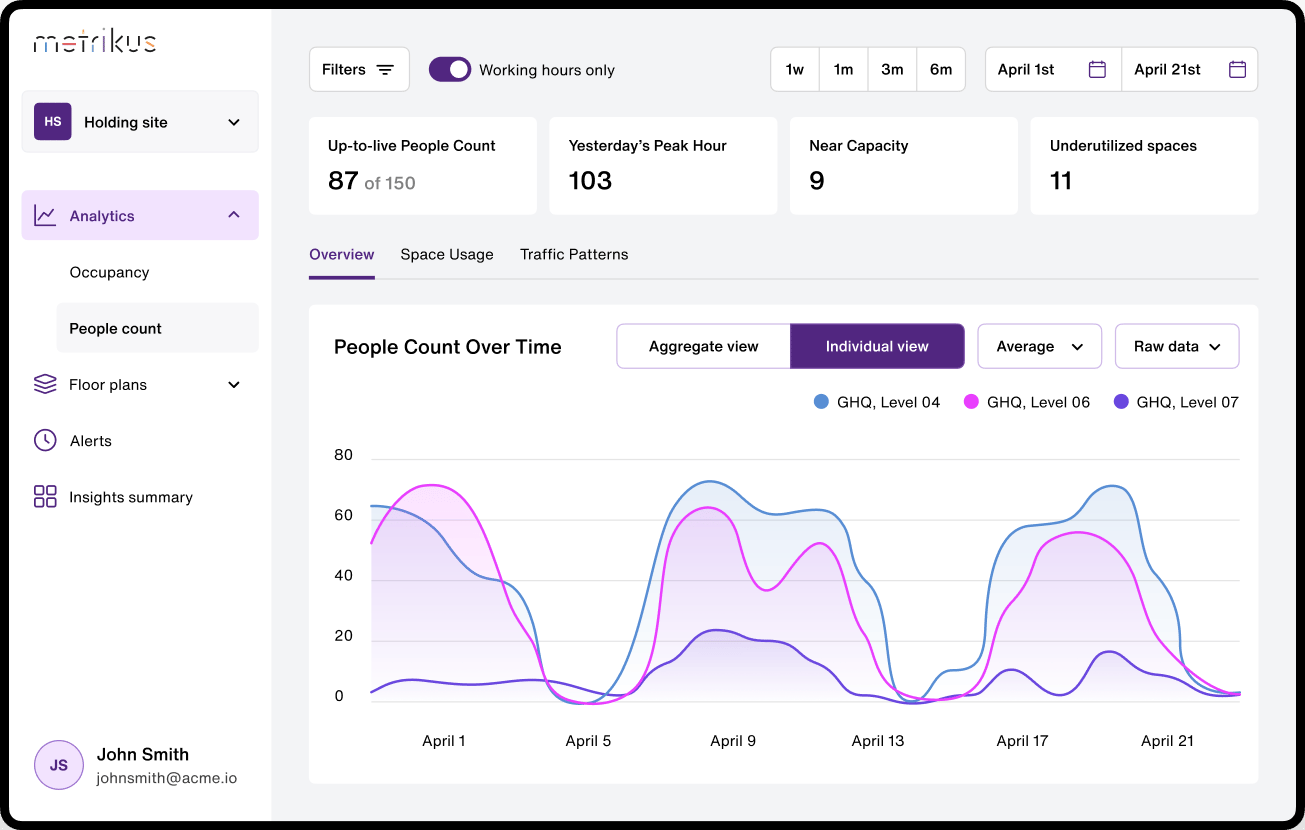Open the Average dropdown
Image resolution: width=1305 pixels, height=830 pixels.
1039,346
